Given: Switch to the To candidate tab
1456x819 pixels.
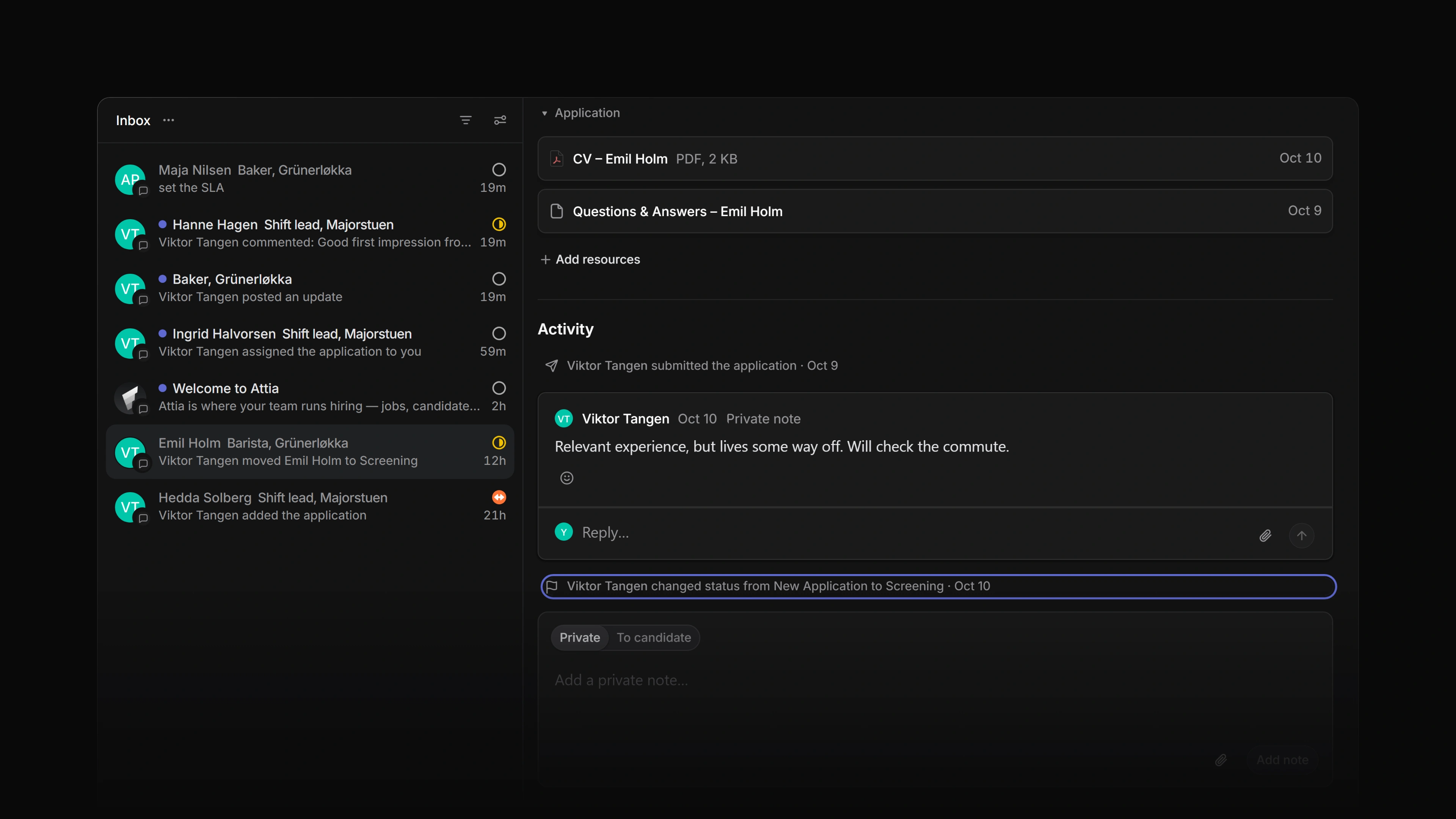Looking at the screenshot, I should point(653,637).
